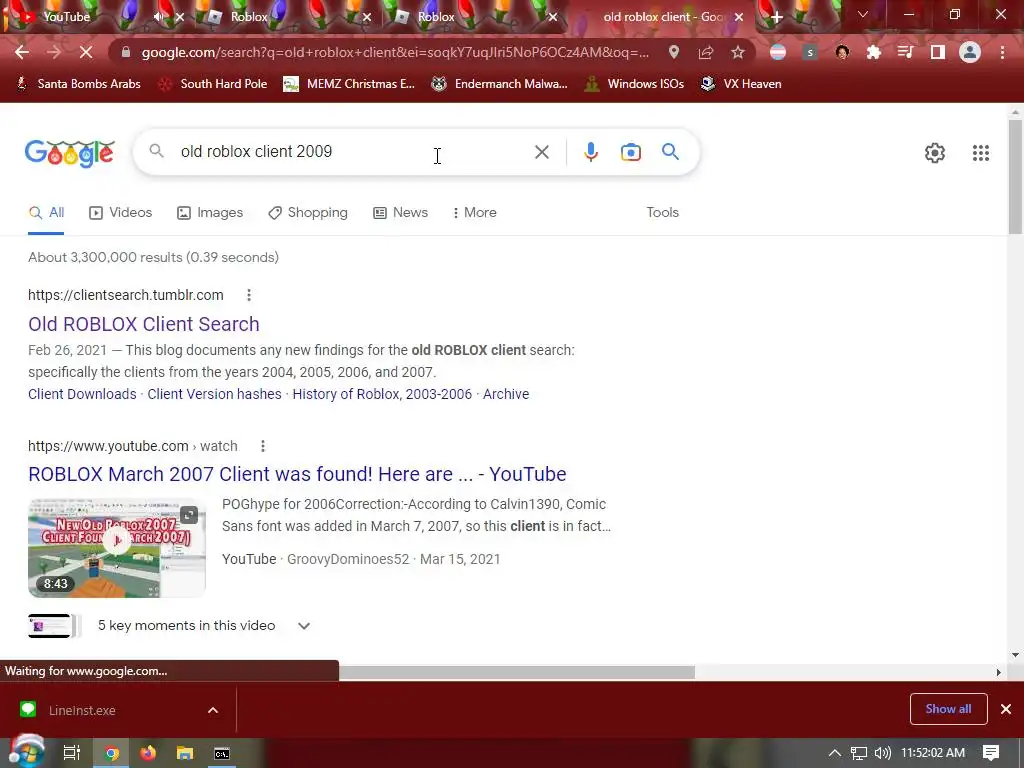The image size is (1024, 768).
Task: Click the browser back arrow
Action: [22, 52]
